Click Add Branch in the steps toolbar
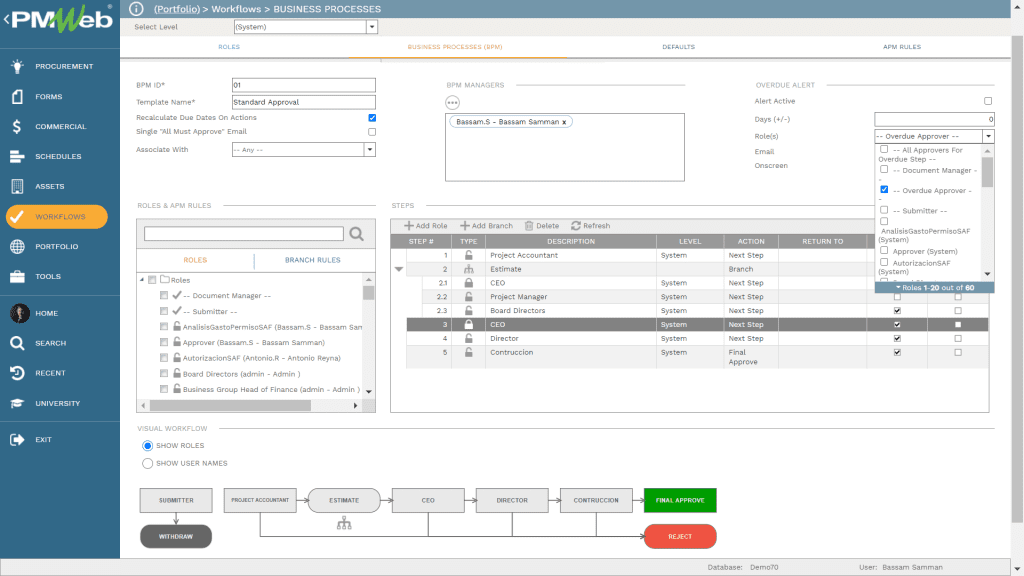1024x576 pixels. tap(486, 225)
